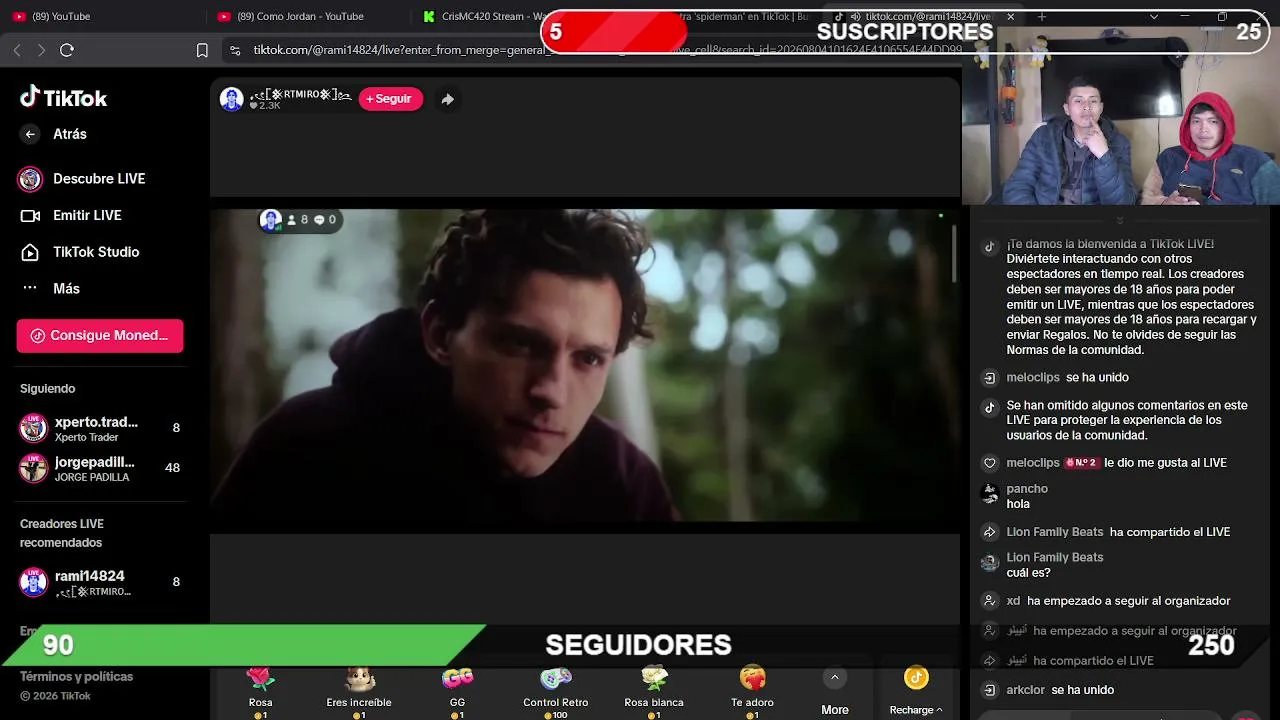Screen dimensions: 1280x720
Task: Click the meloclips name in 'se ha unido' row
Action: click(1033, 377)
